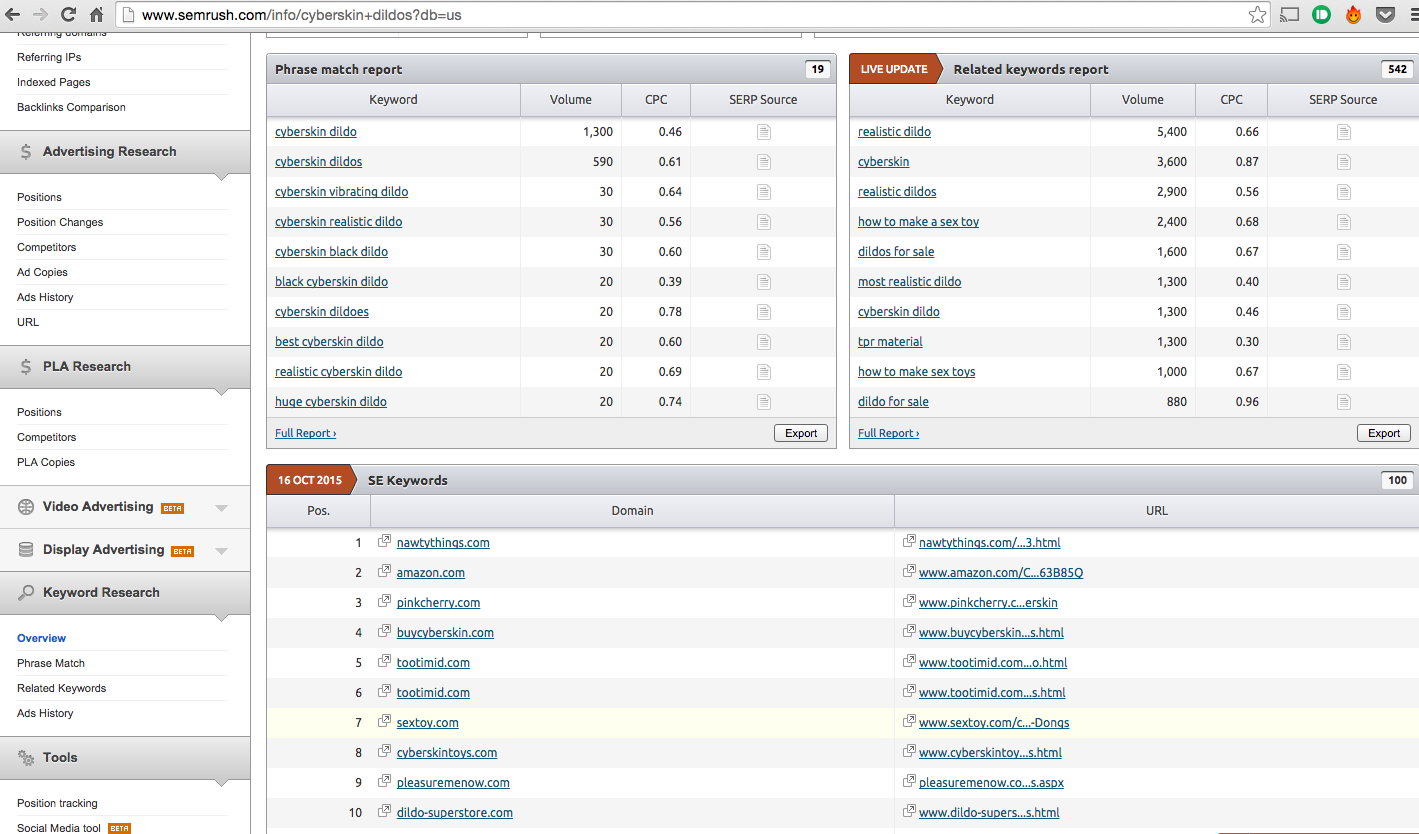Open Related Keywords in the sidebar
Image resolution: width=1419 pixels, height=834 pixels.
click(61, 688)
